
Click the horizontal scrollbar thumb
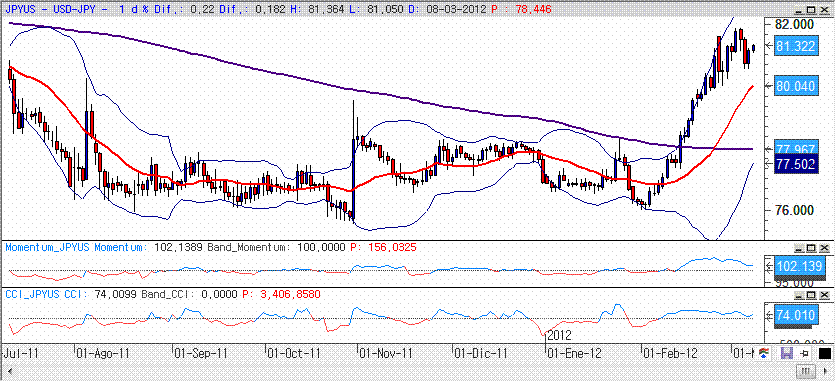[x=807, y=370]
